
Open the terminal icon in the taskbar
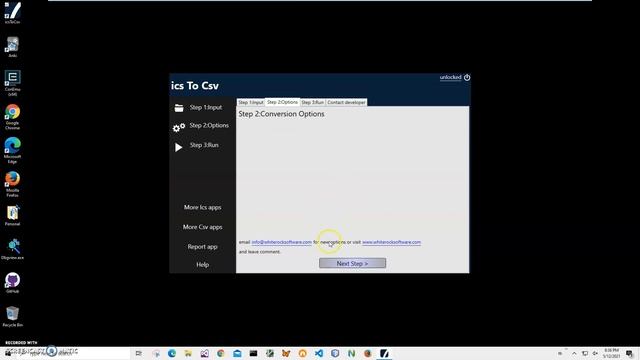253,353
